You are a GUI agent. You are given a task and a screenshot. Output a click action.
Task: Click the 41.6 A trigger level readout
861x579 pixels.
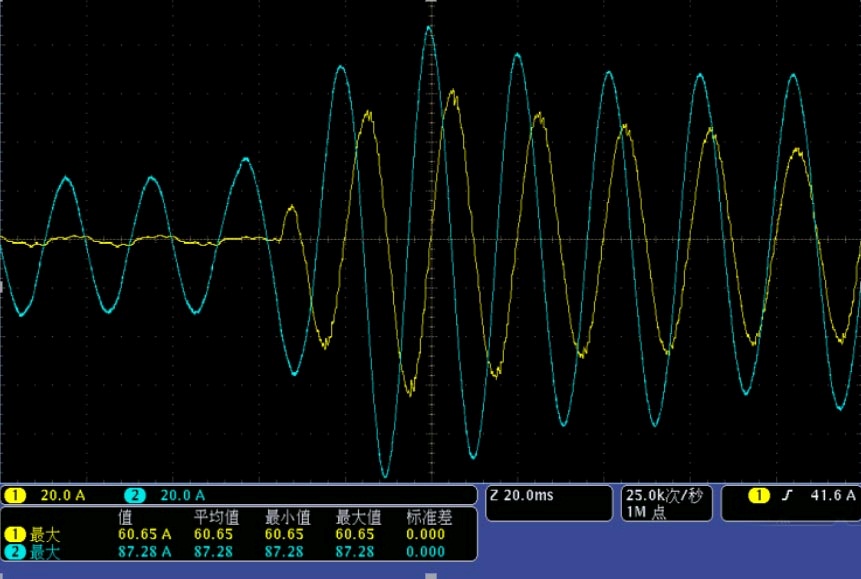click(829, 495)
